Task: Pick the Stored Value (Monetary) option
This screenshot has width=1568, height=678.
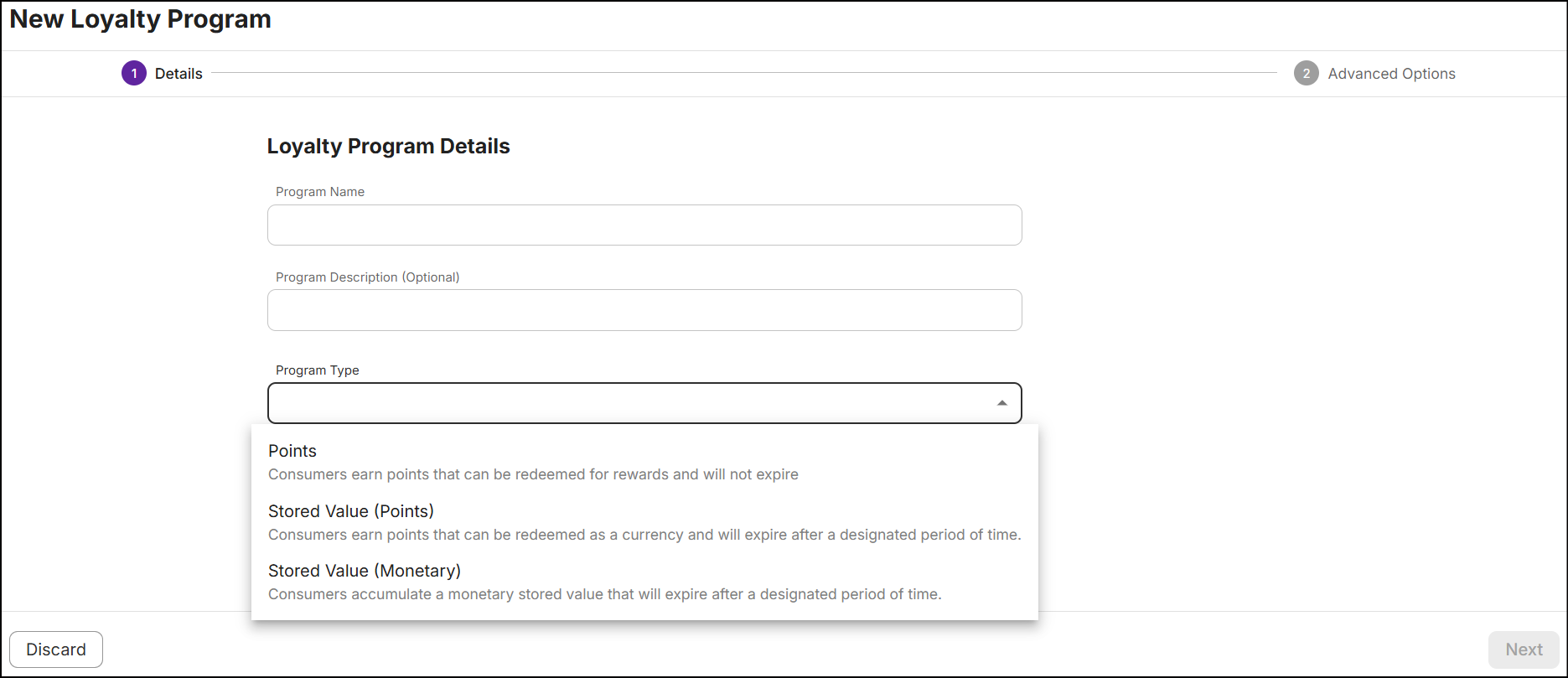Action: 365,571
